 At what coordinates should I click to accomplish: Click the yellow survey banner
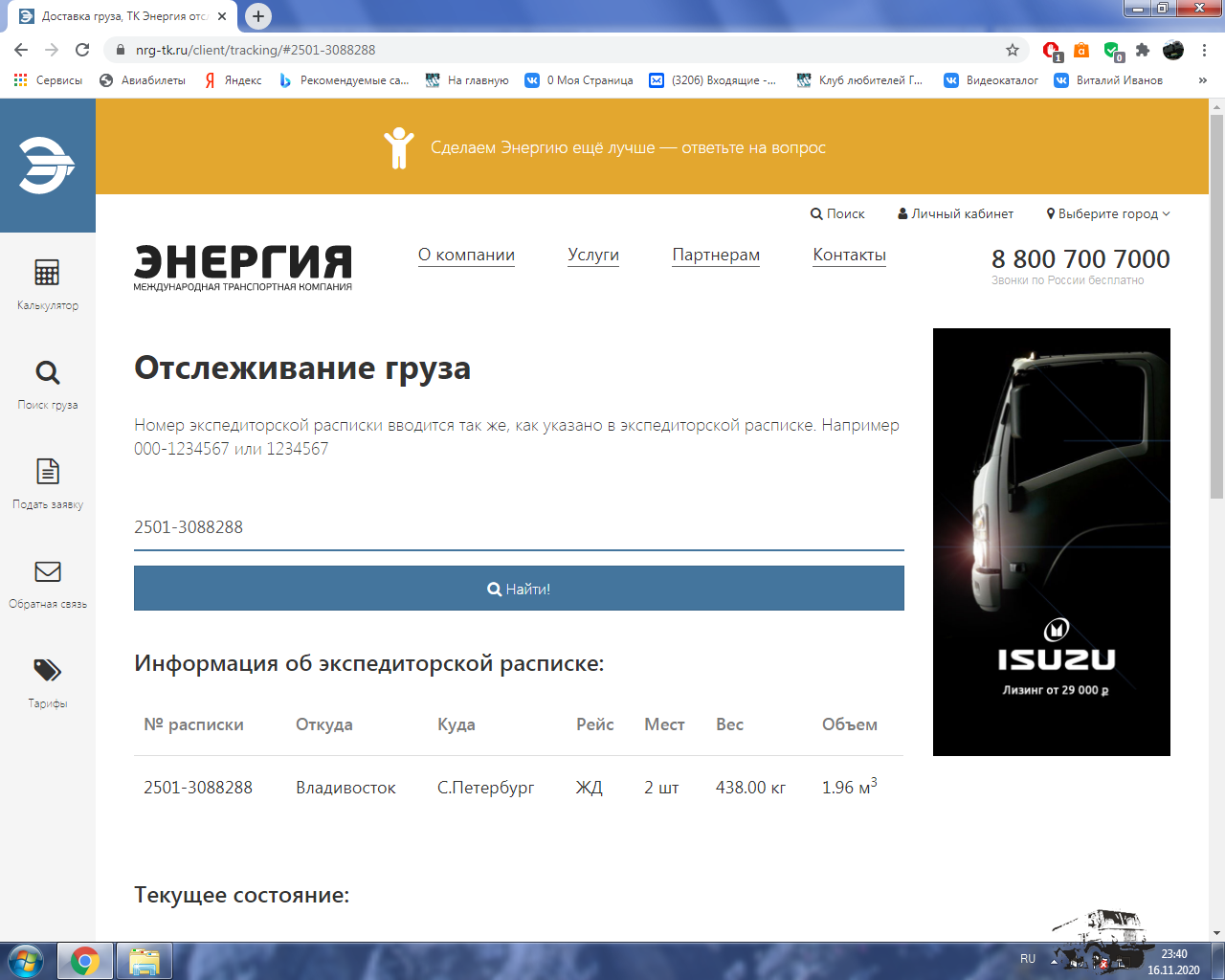pos(652,146)
